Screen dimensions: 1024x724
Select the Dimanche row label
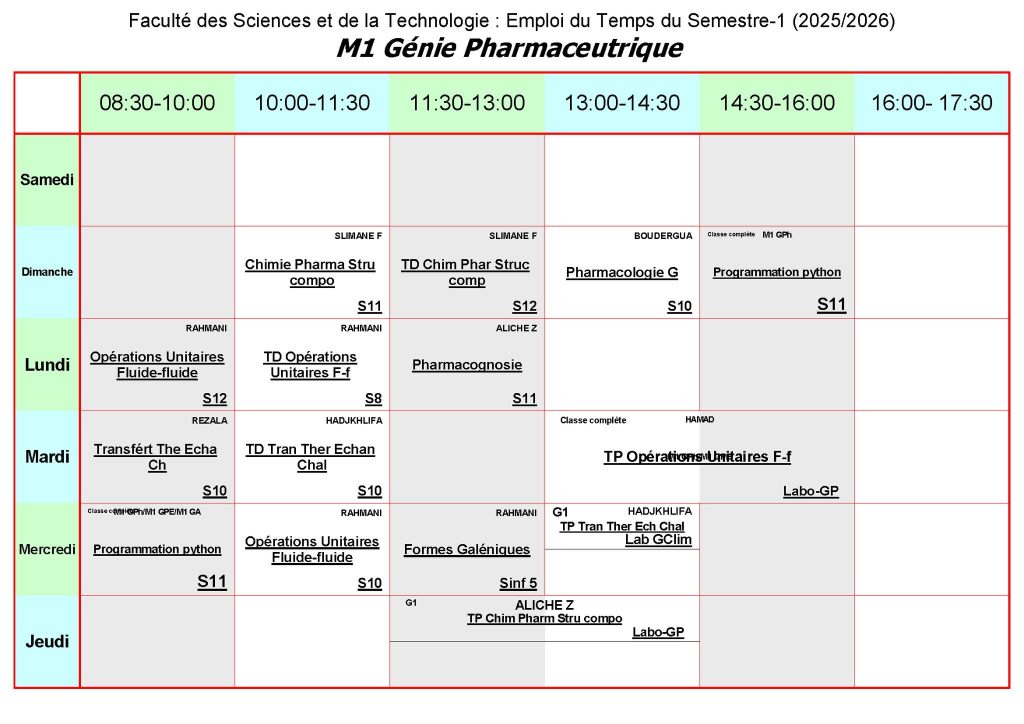pyautogui.click(x=47, y=272)
